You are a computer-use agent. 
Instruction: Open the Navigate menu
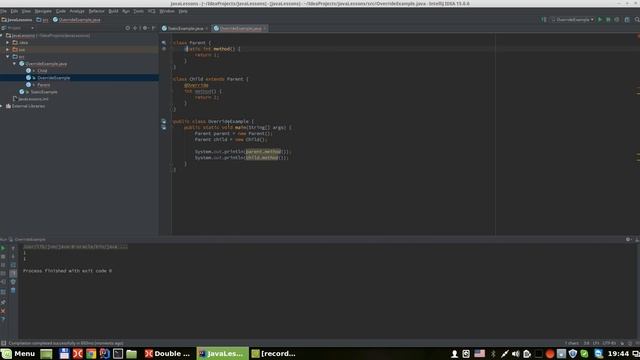pyautogui.click(x=43, y=11)
